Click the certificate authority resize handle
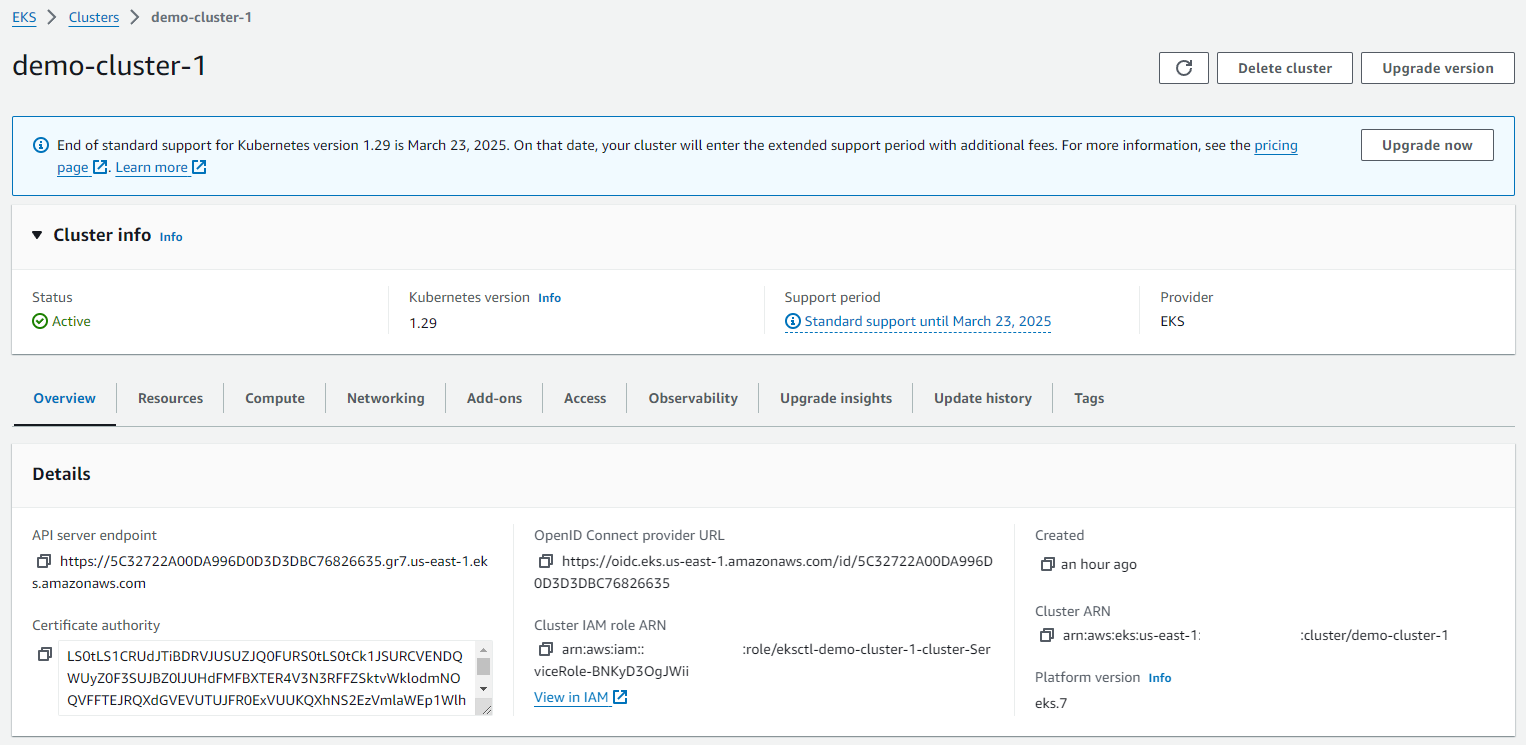This screenshot has width=1526, height=745. coord(484,708)
